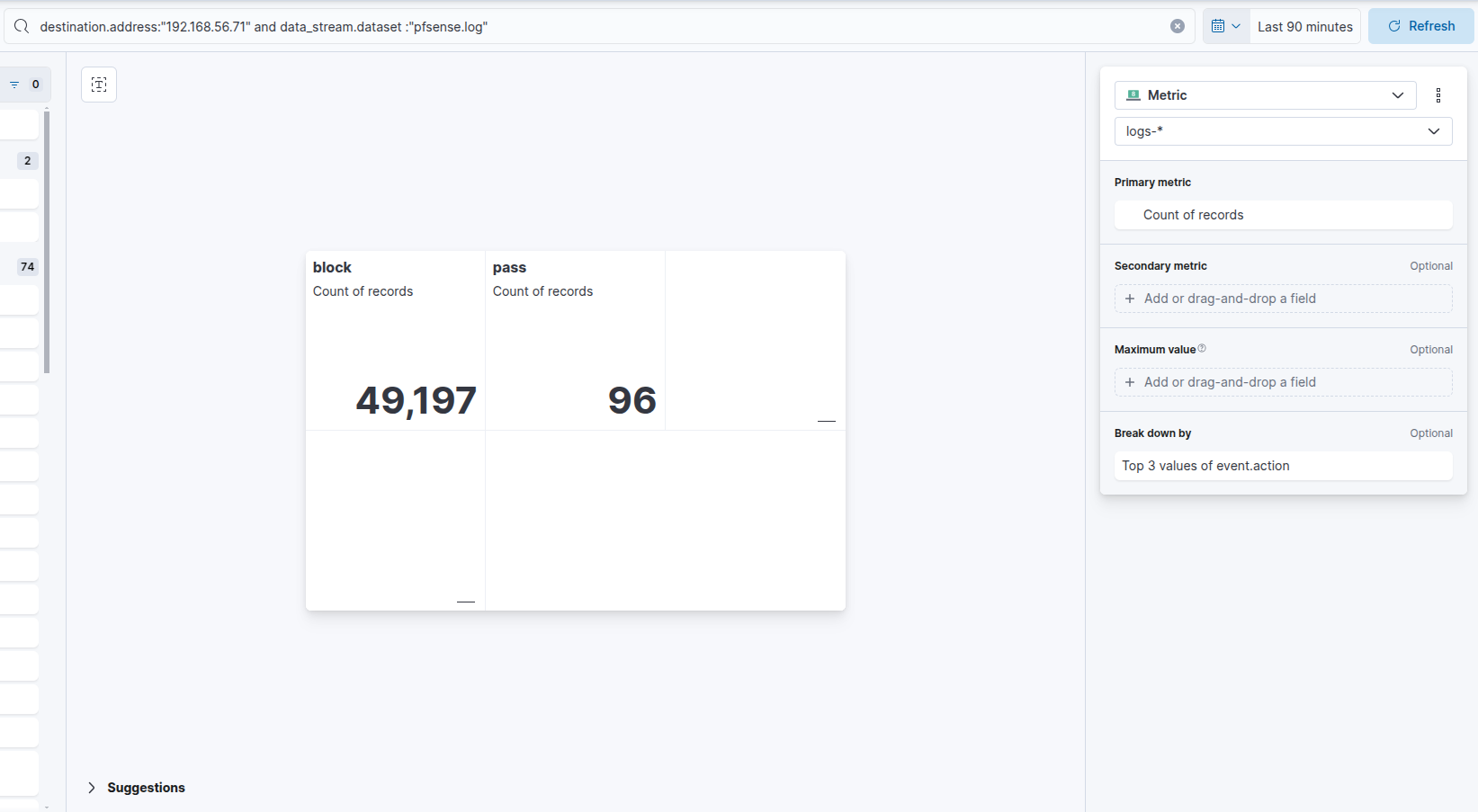Click the plus icon under Secondary metric

click(1130, 299)
